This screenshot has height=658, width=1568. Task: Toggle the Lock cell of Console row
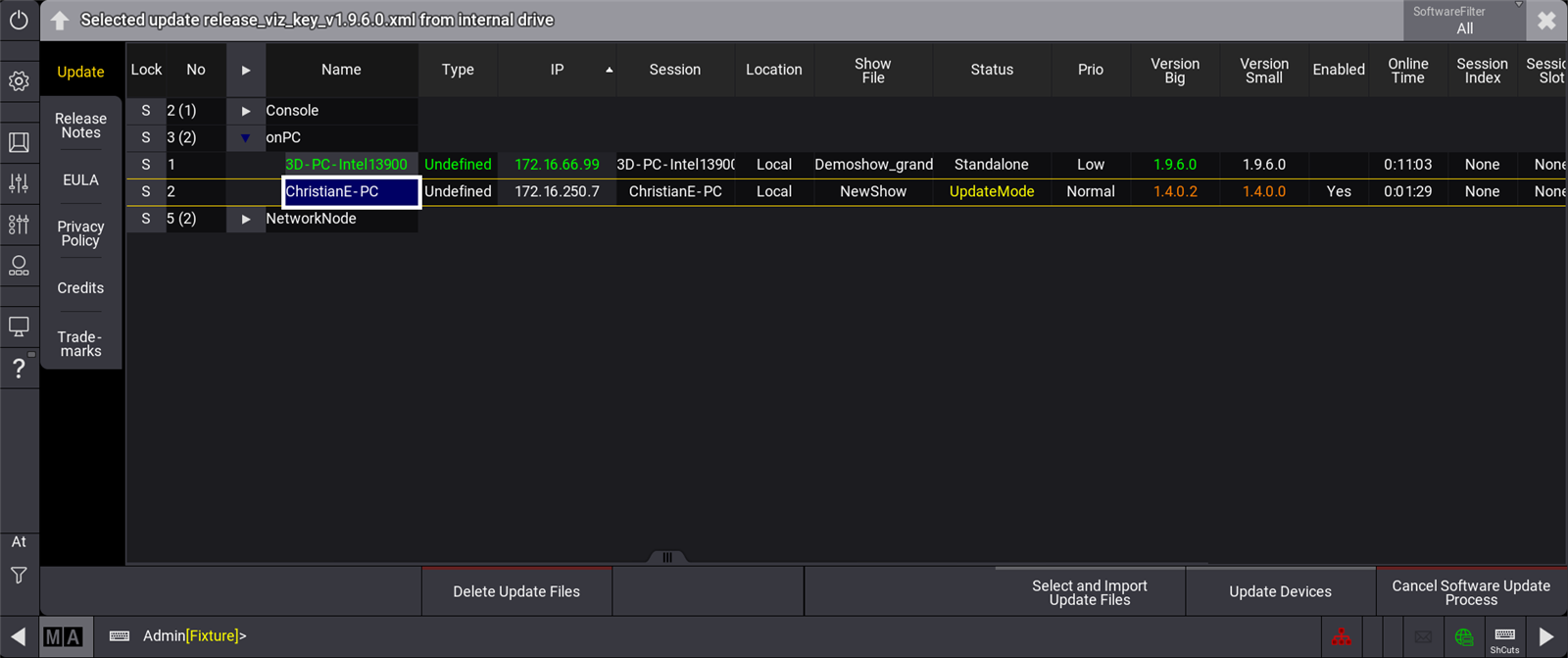pyautogui.click(x=146, y=111)
